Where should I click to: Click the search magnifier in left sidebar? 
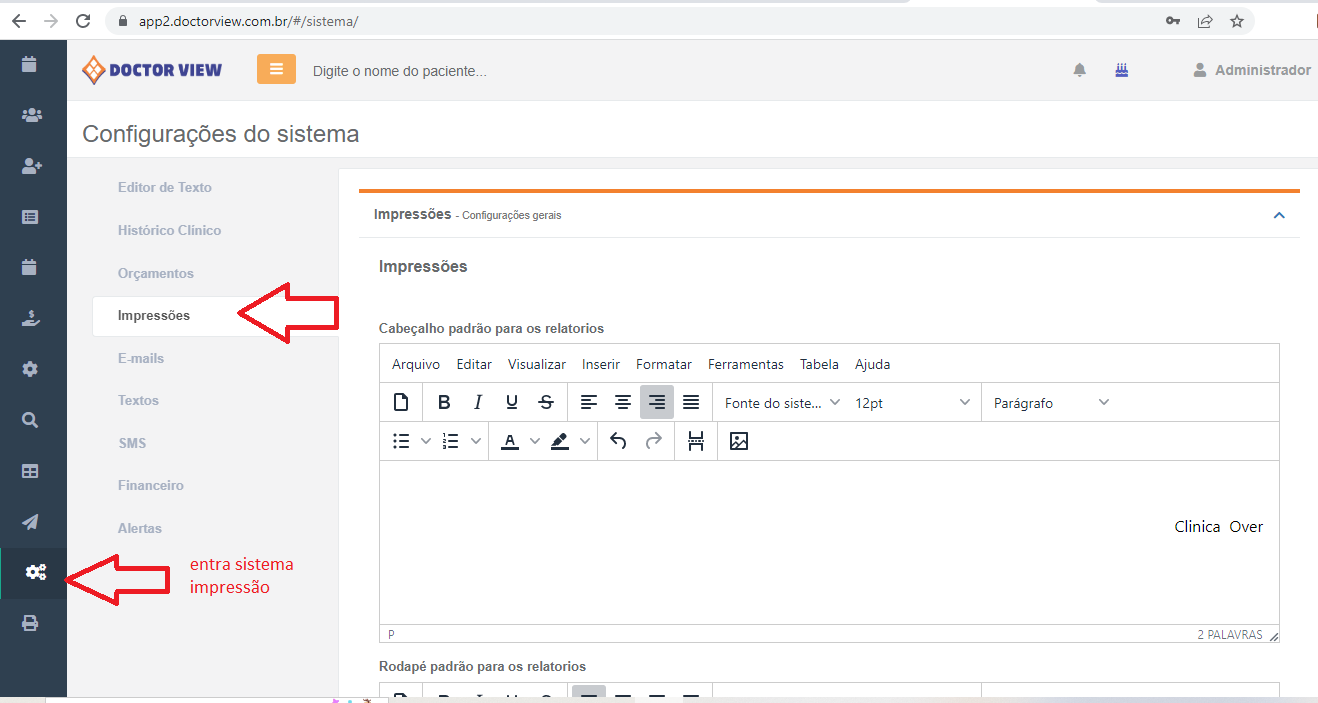click(x=31, y=420)
